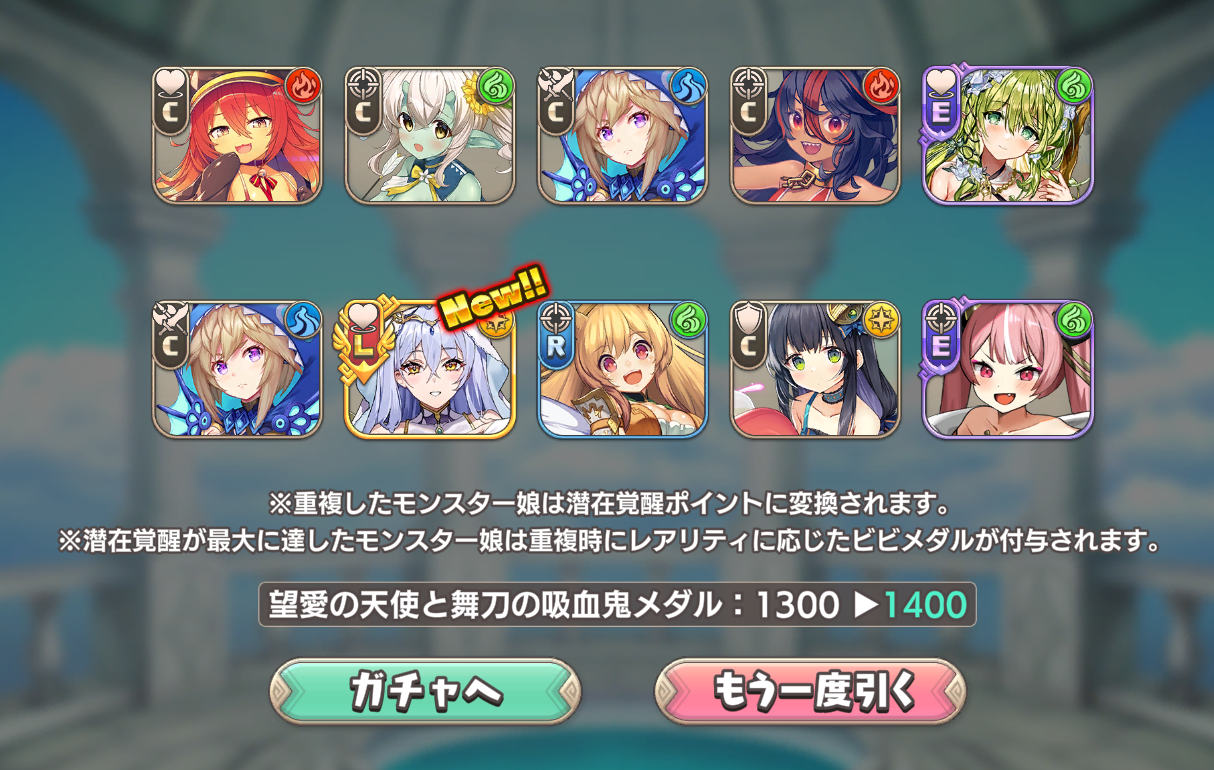1214x770 pixels.
Task: Click the fire element icon on first card
Action: [x=304, y=86]
